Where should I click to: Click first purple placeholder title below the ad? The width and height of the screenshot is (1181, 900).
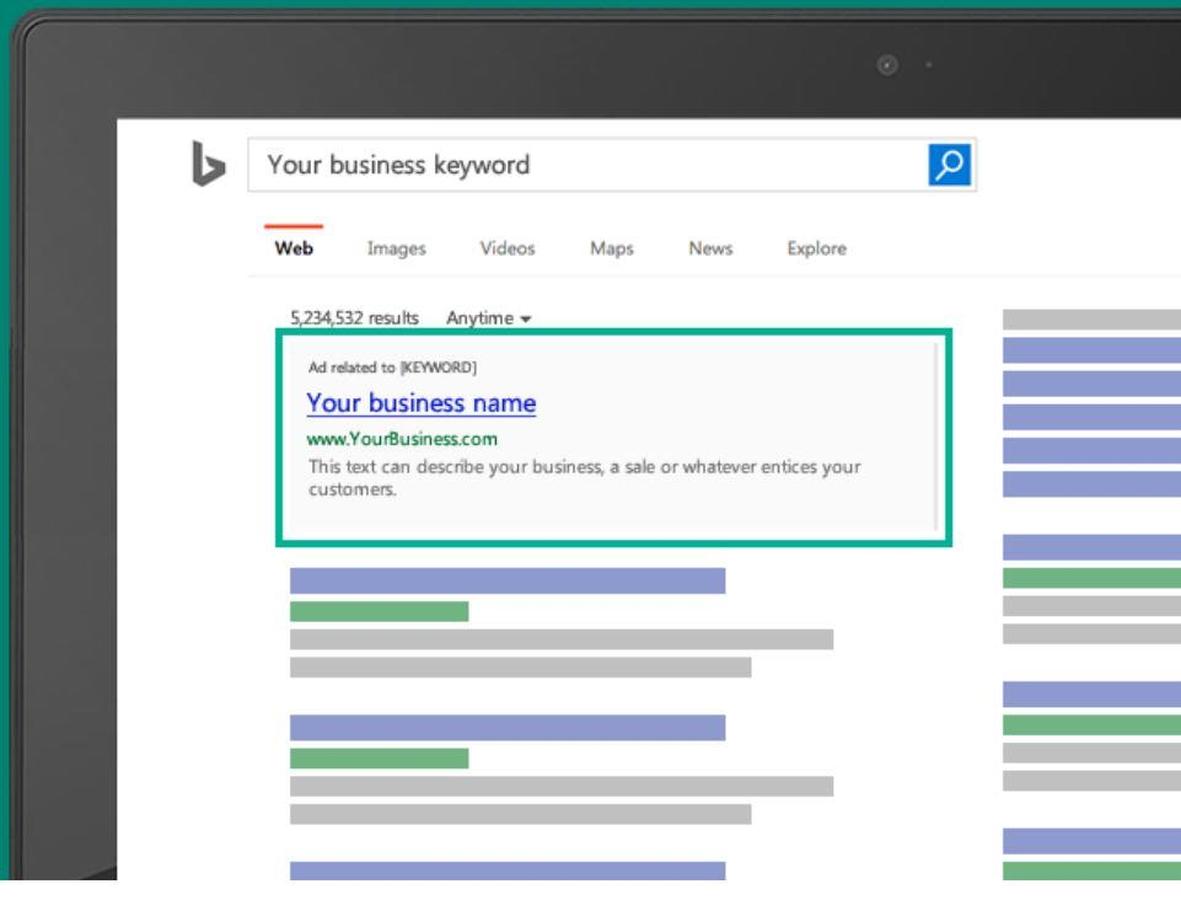pyautogui.click(x=507, y=581)
